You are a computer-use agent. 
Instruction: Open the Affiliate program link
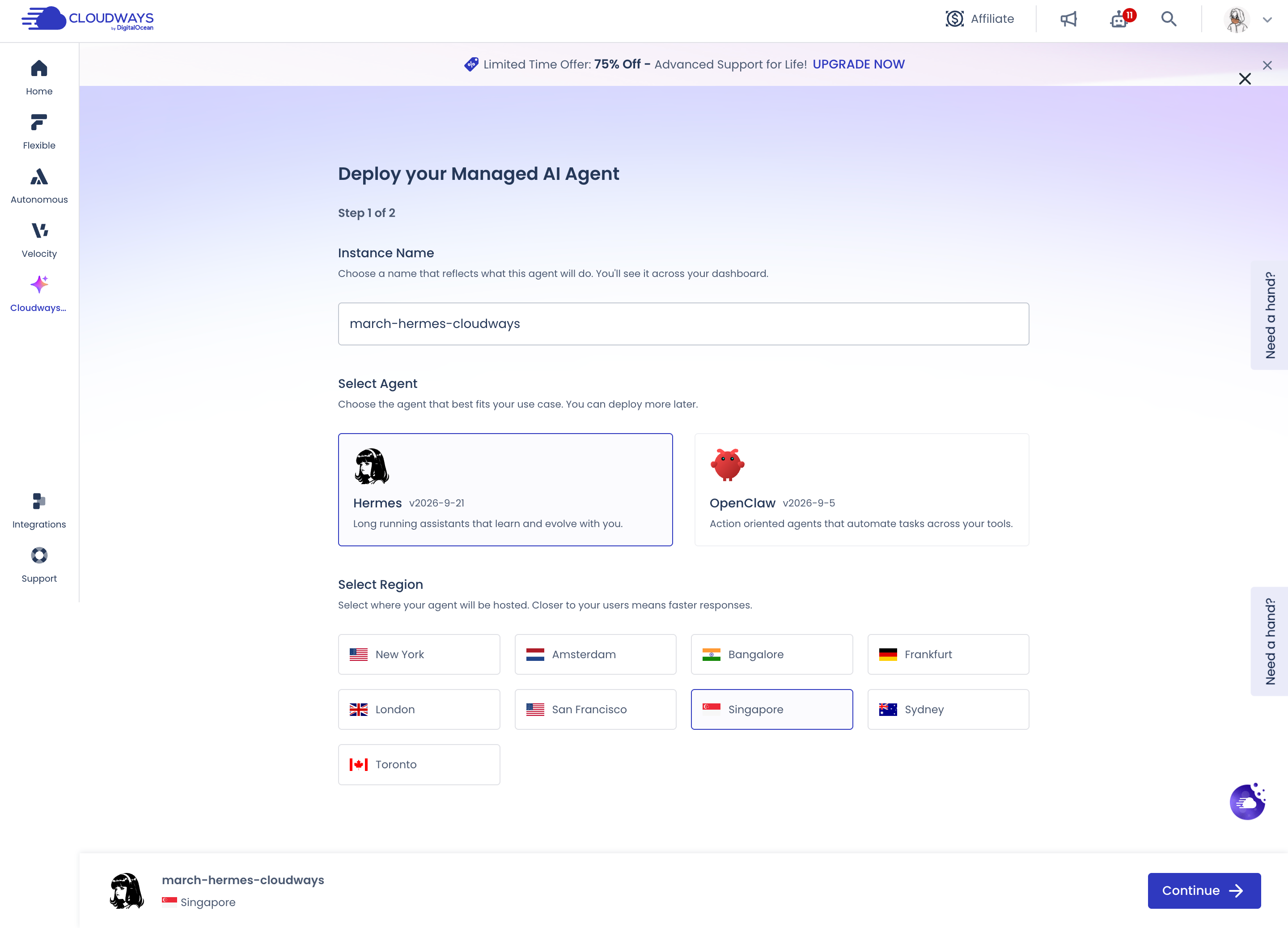[x=979, y=19]
